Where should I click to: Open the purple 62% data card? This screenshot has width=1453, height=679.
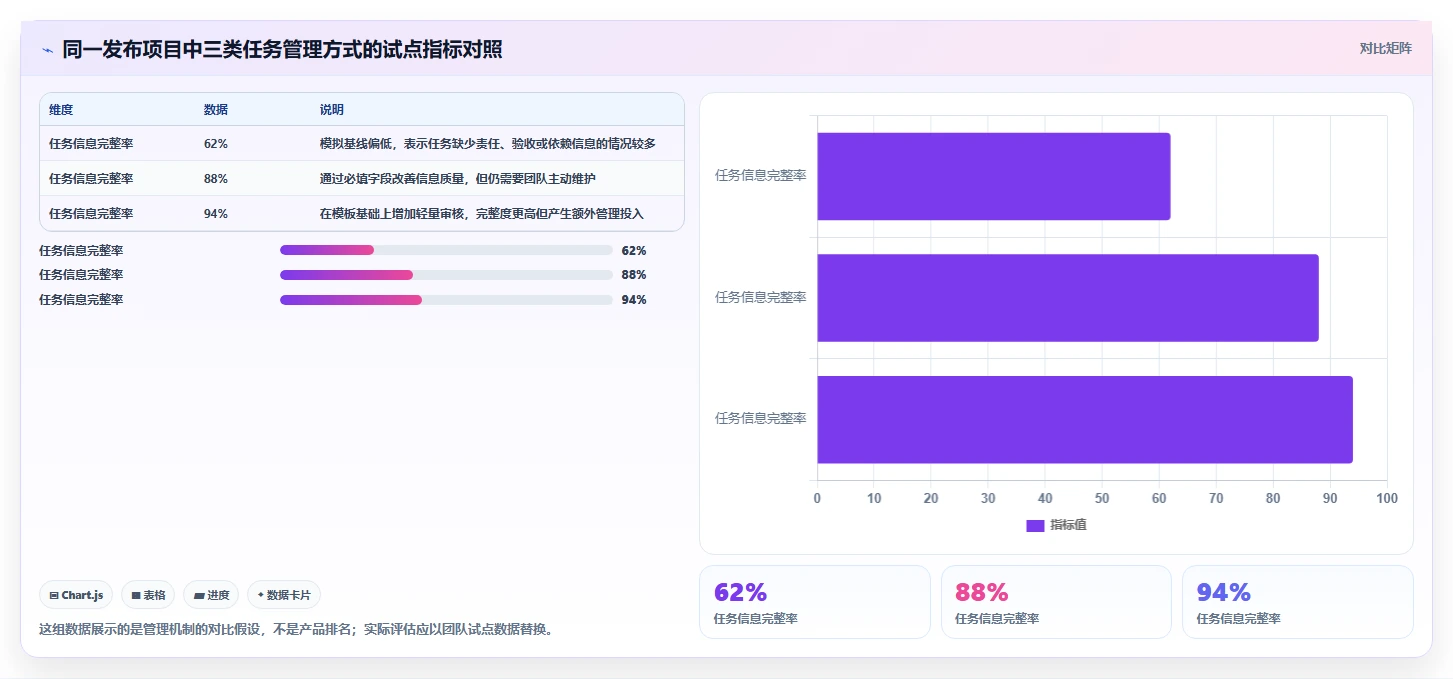[815, 602]
